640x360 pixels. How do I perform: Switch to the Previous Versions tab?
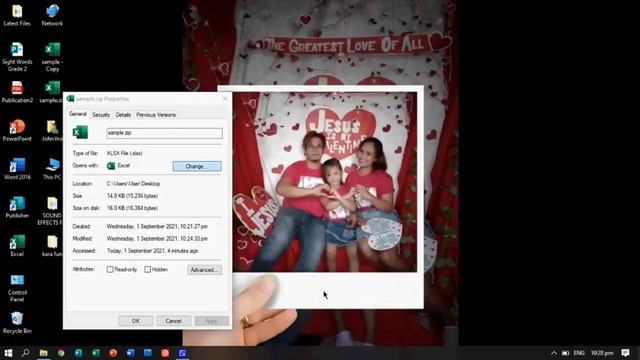pyautogui.click(x=156, y=115)
